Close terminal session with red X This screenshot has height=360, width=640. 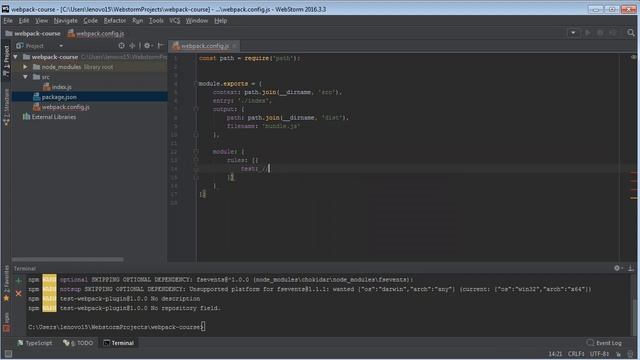18,293
